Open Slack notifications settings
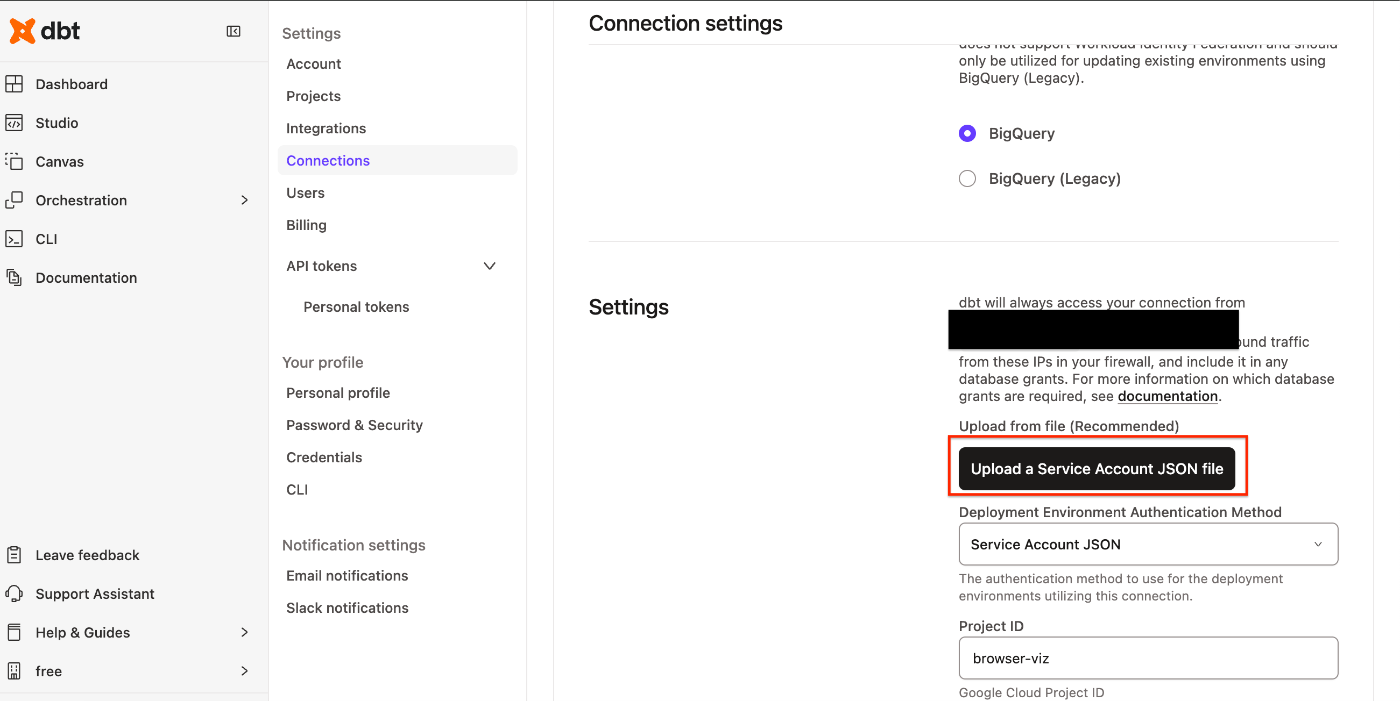Viewport: 1400px width, 701px height. click(347, 608)
